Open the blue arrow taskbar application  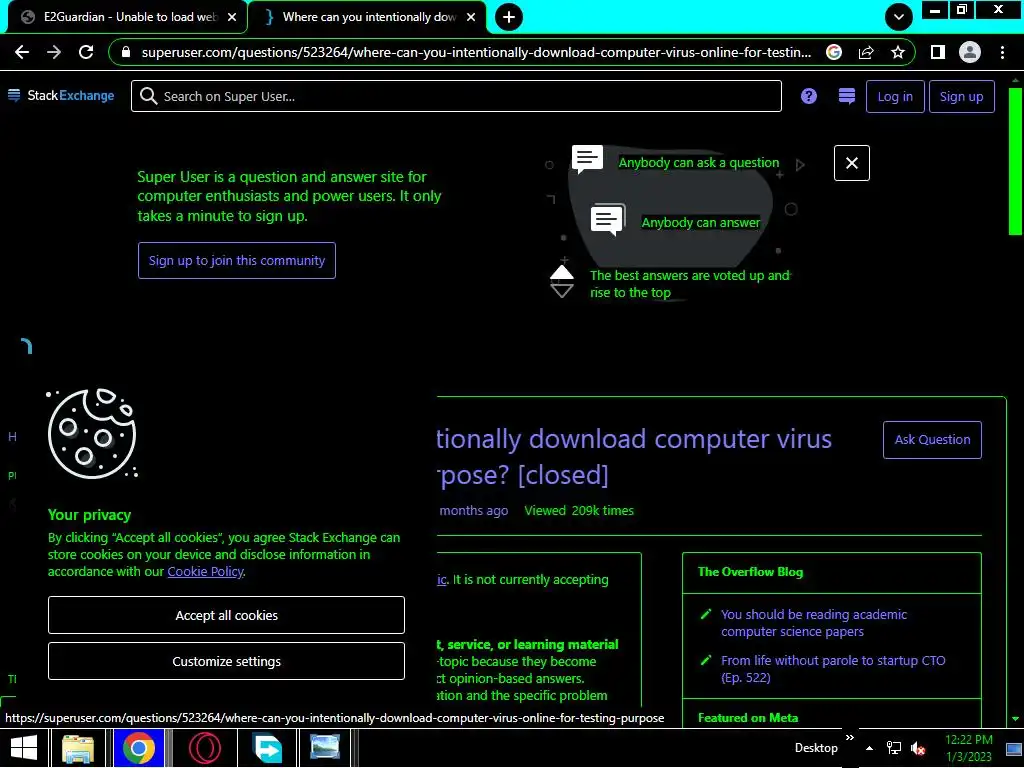pos(266,748)
